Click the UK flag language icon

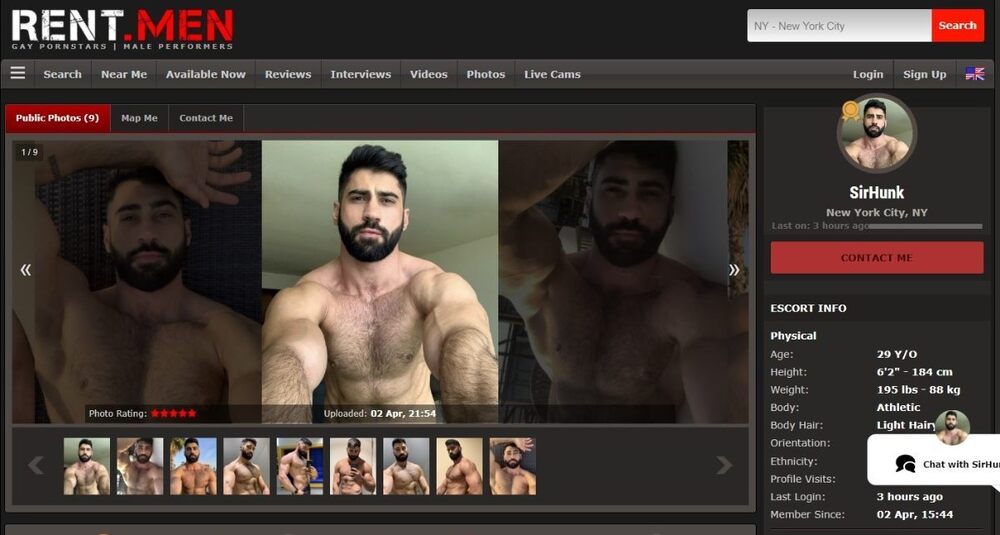click(x=974, y=74)
